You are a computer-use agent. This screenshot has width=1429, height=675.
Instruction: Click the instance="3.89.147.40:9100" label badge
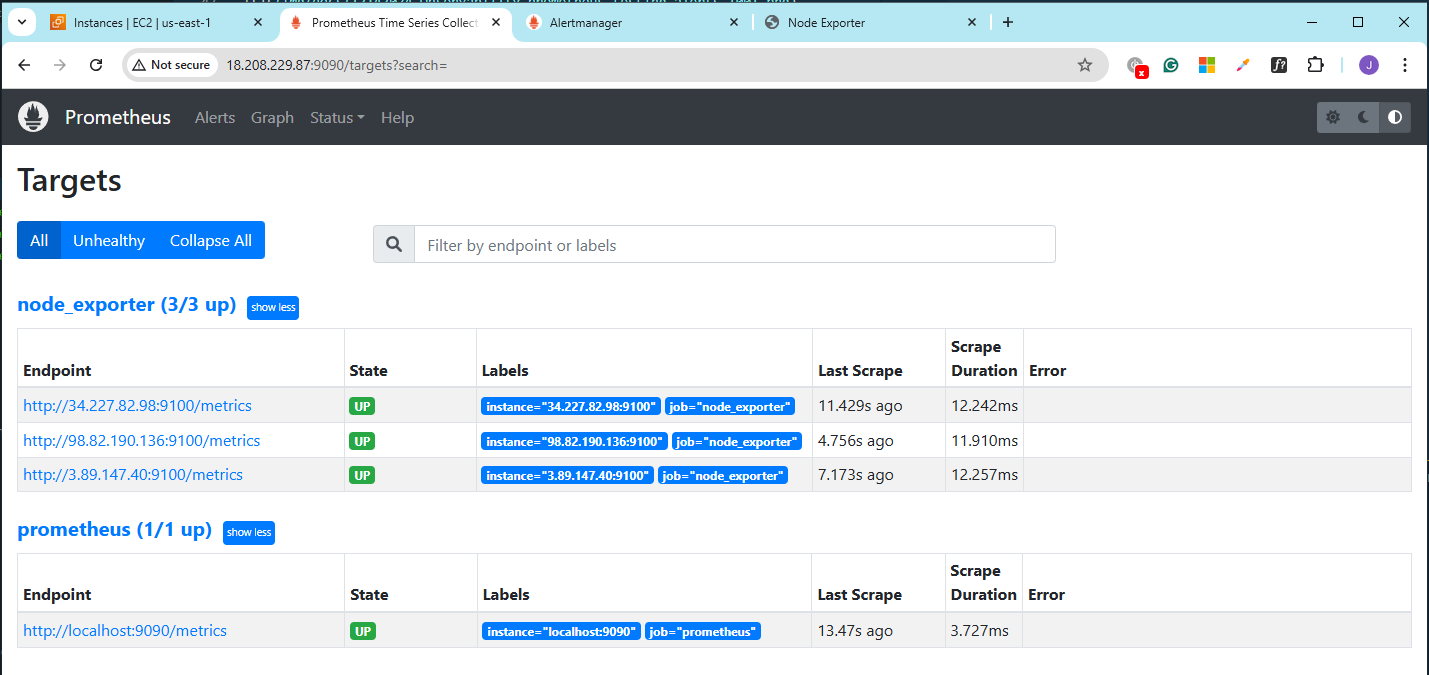click(567, 475)
